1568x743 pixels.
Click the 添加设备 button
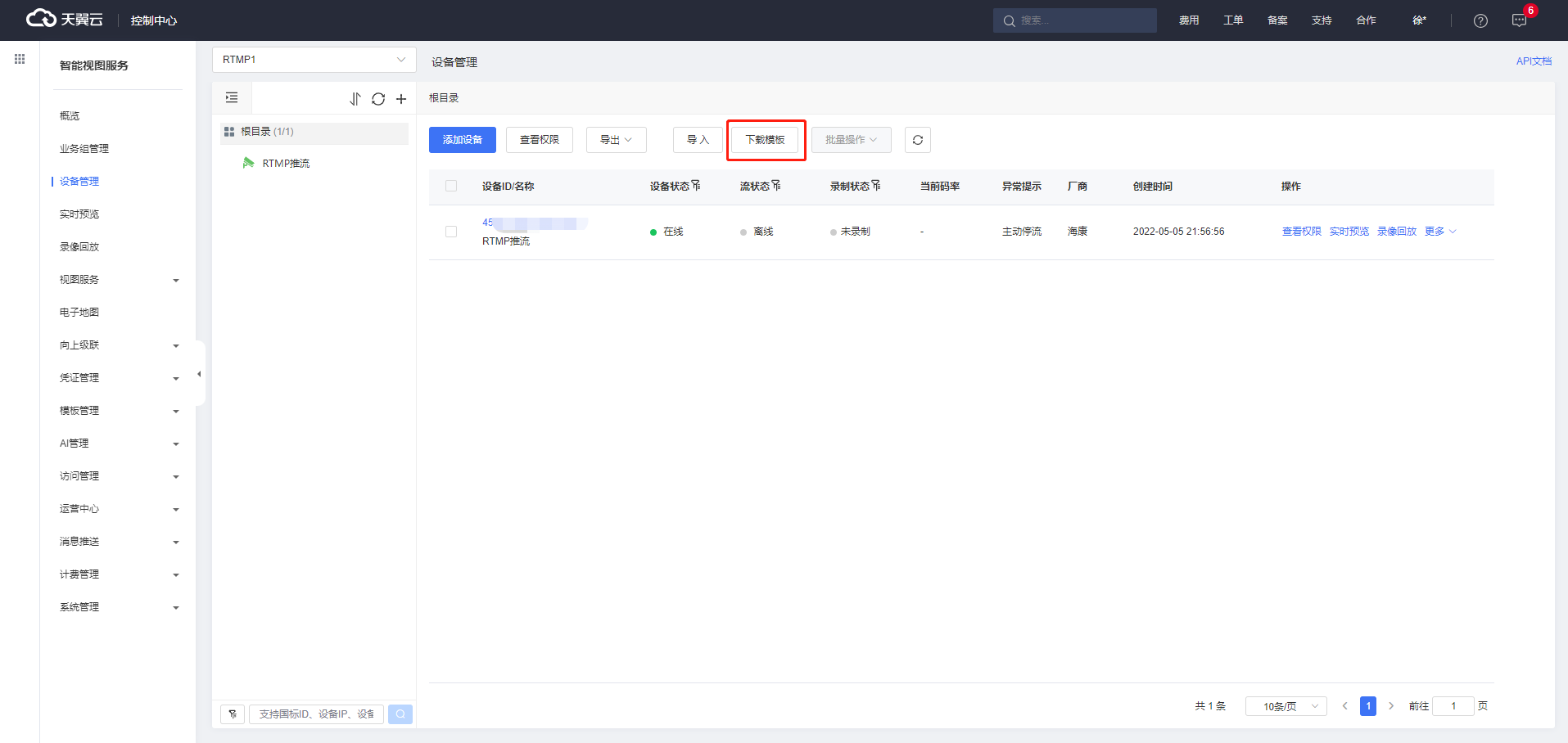pyautogui.click(x=463, y=140)
